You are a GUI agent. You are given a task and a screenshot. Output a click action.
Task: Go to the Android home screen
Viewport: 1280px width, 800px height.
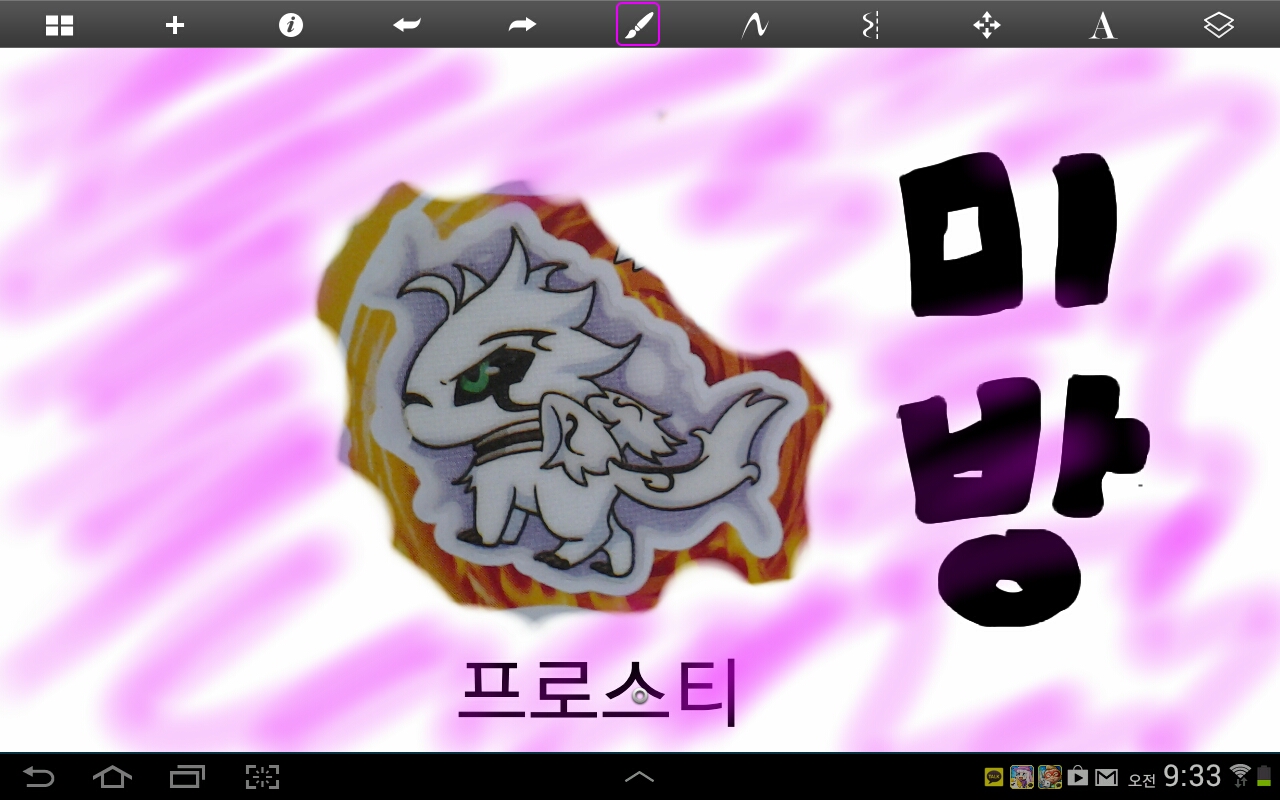112,776
